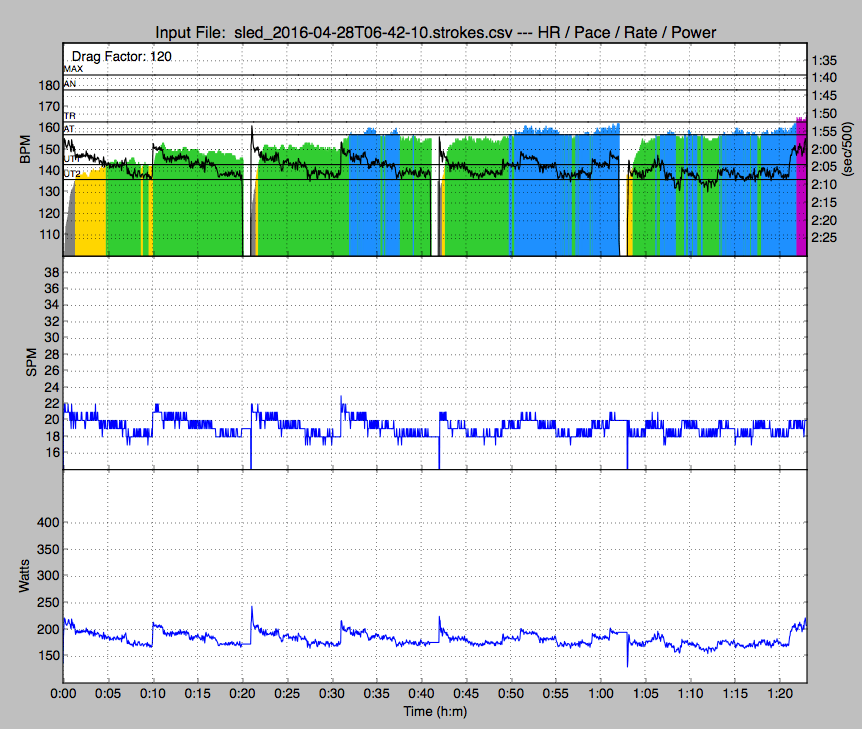The height and width of the screenshot is (729, 862).
Task: Click the TR heart-rate zone label
Action: pos(69,117)
